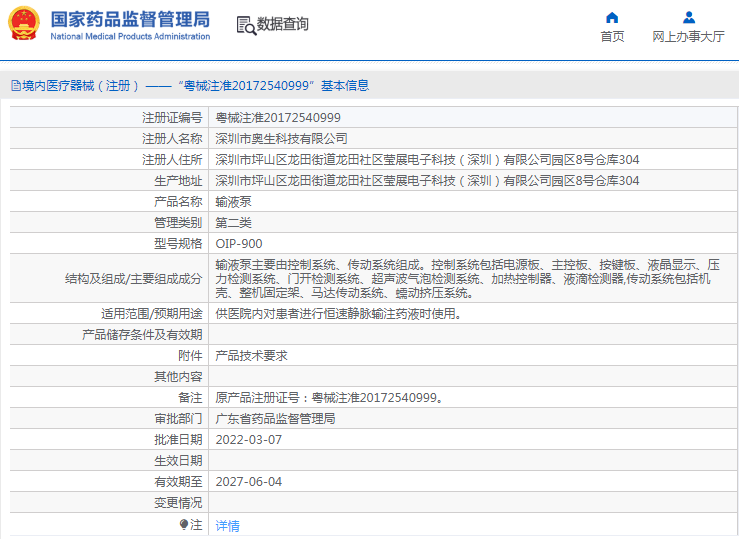Click the 注册人名称 label
The height and width of the screenshot is (539, 739).
(x=172, y=139)
